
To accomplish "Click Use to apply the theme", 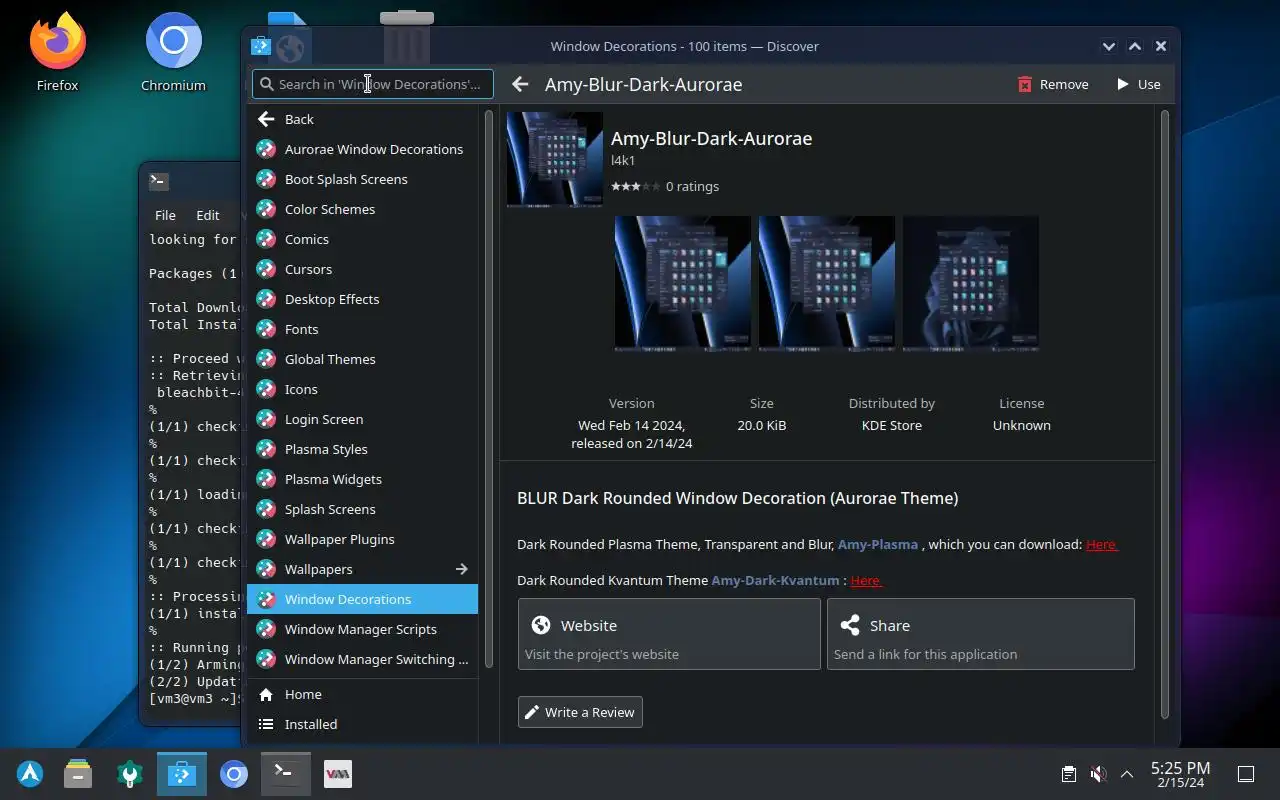I will pos(1138,84).
